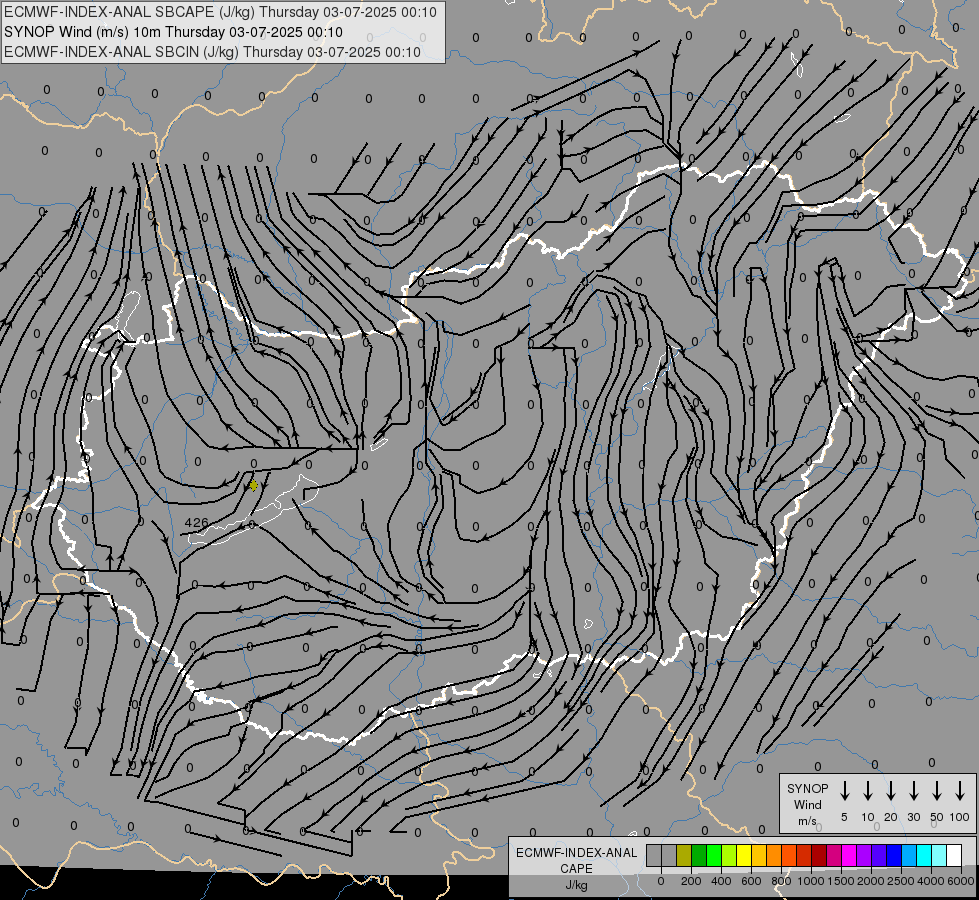Viewport: 979px width, 900px height.
Task: Select the SYNOP Wind 10m title line
Action: click(x=173, y=32)
